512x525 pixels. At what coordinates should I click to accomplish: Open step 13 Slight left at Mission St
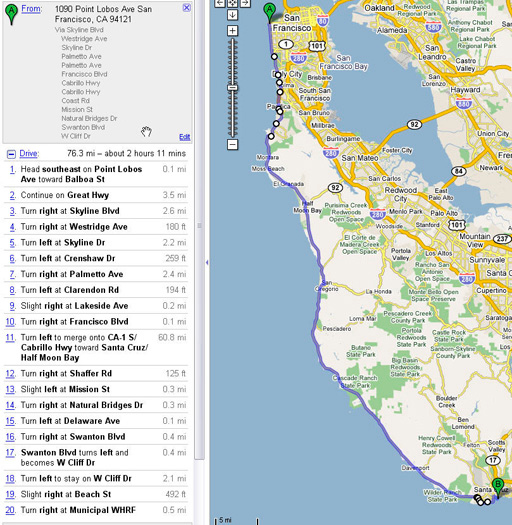pyautogui.click(x=96, y=389)
